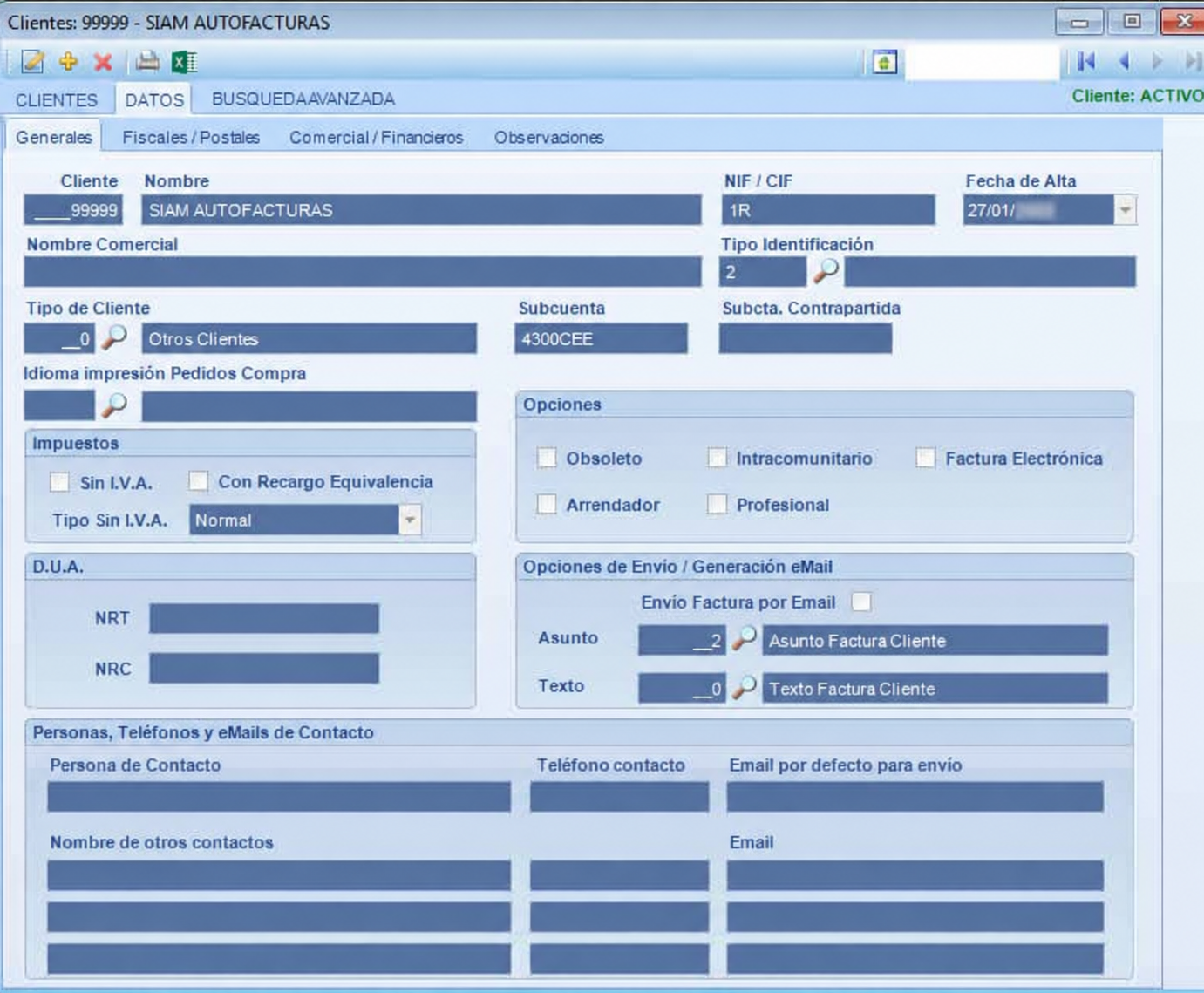Enable Con Recargo Equivalencia
The width and height of the screenshot is (1204, 993).
point(199,481)
